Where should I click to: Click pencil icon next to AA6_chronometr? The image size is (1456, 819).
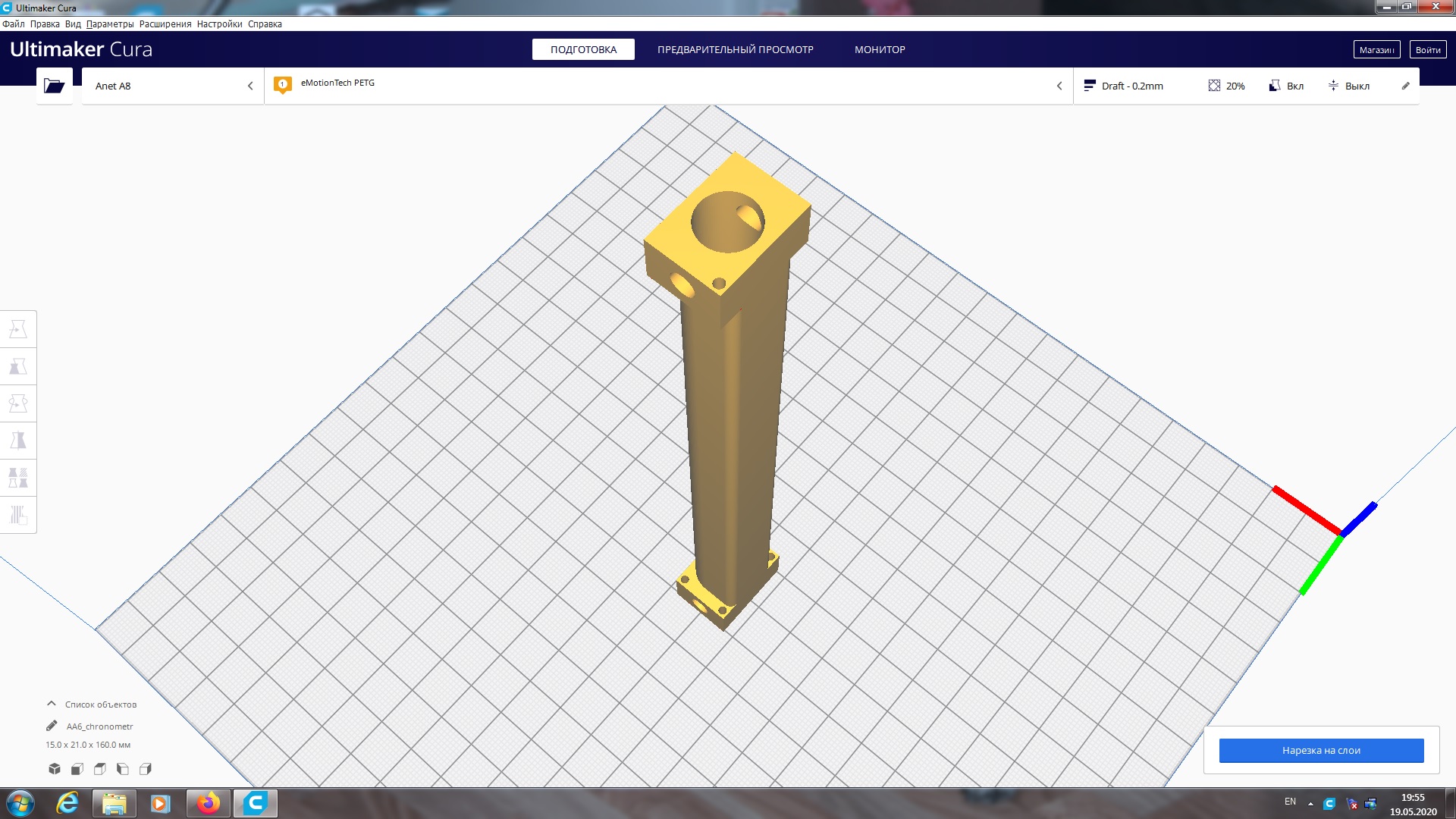(52, 726)
